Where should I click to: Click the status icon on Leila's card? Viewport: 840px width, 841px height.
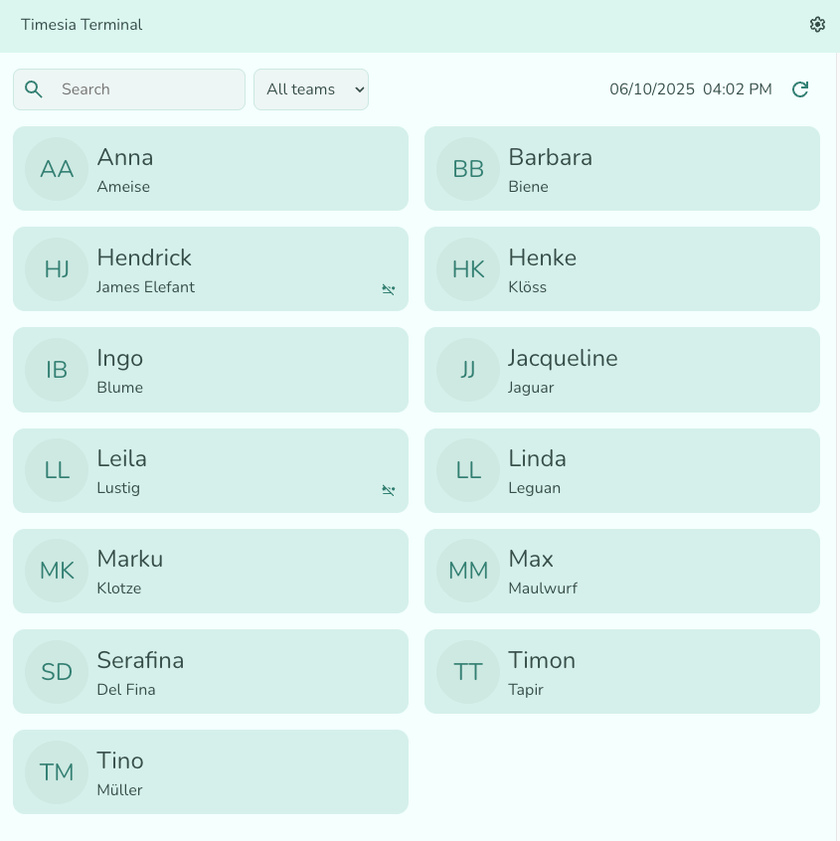[388, 491]
